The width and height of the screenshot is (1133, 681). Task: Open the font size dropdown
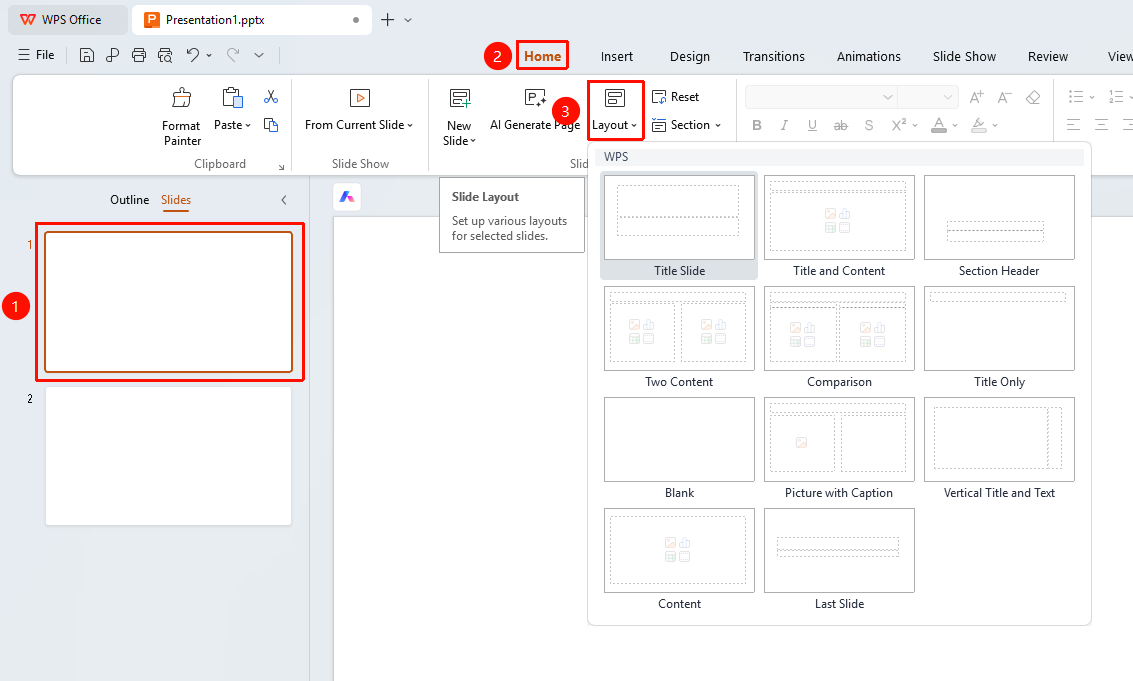tap(947, 97)
